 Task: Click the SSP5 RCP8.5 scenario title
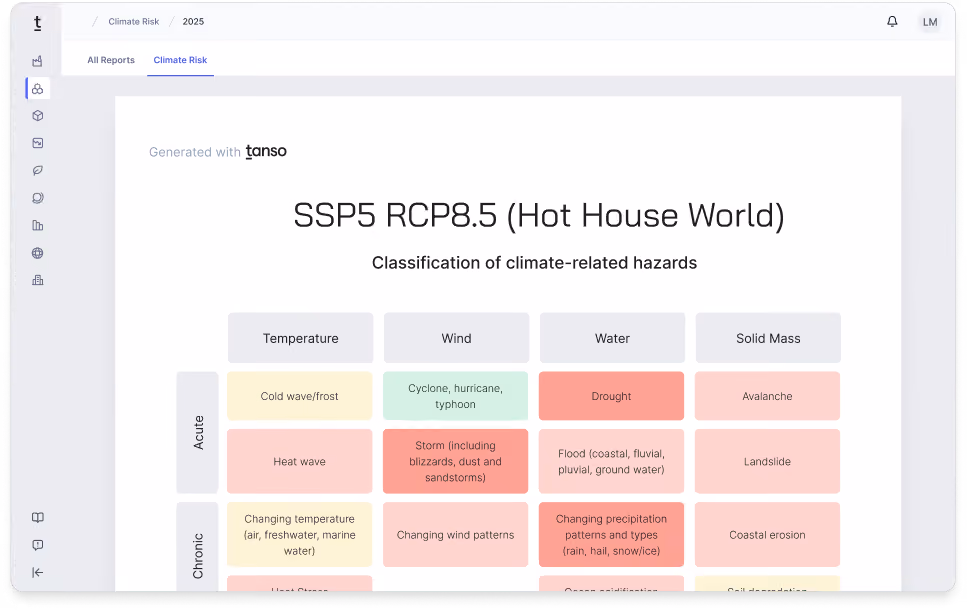click(538, 216)
